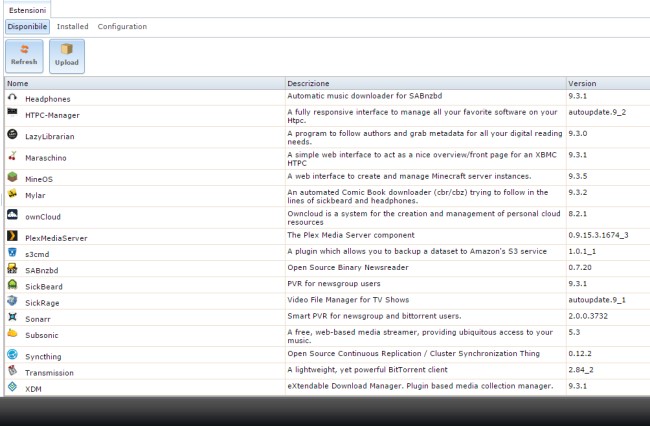Upload a plugin package
Image resolution: width=650 pixels, height=426 pixels.
pyautogui.click(x=67, y=56)
